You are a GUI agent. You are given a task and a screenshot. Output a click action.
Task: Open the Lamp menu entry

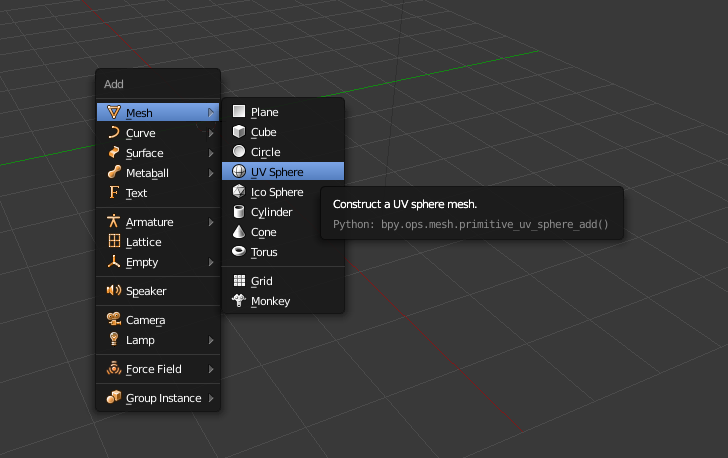coord(158,340)
